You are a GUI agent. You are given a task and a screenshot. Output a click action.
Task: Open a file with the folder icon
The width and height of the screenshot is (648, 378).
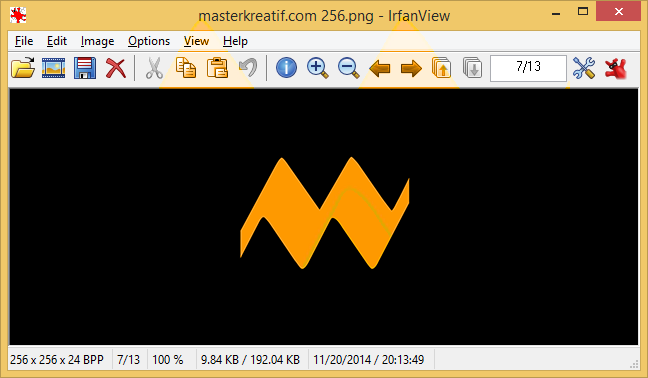[23, 68]
